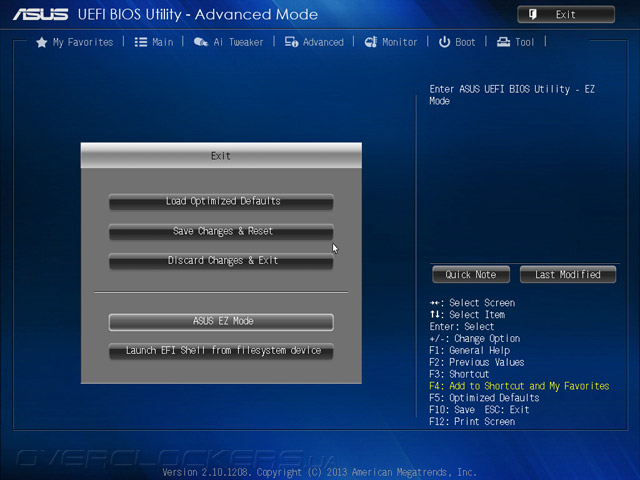Click the ASUS logo in the header
This screenshot has height=480, width=640.
[x=41, y=15]
